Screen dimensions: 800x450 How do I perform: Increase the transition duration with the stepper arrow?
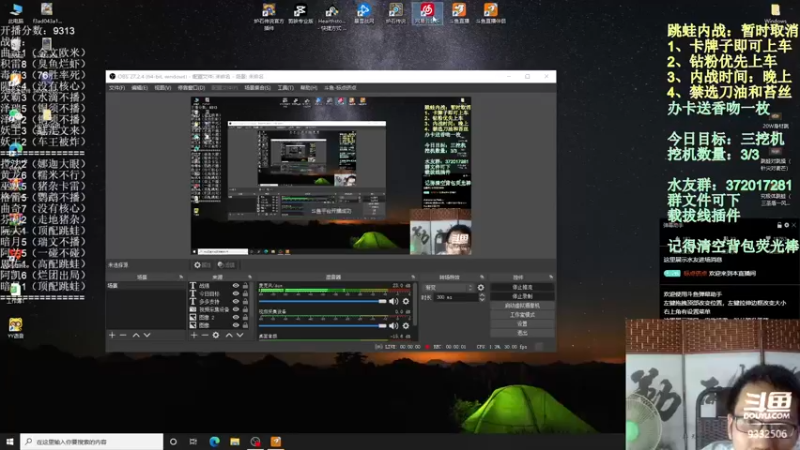tap(482, 295)
